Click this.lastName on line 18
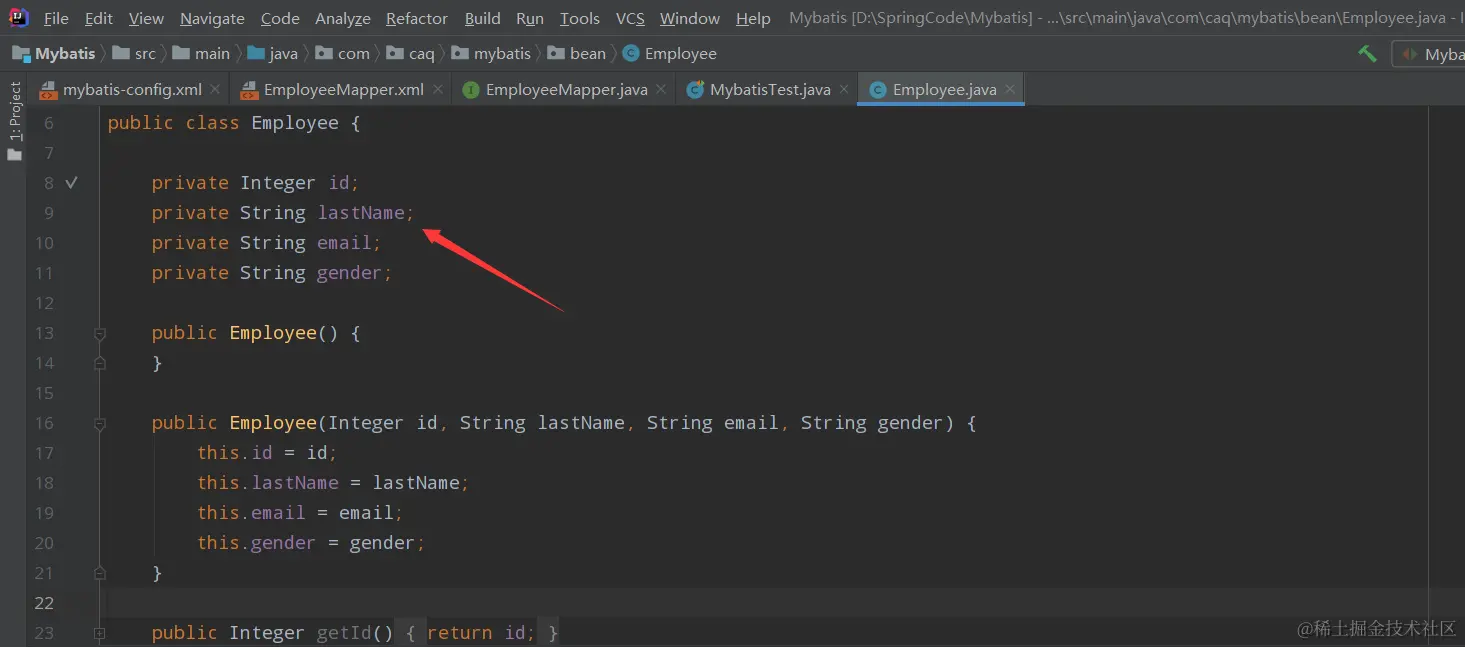1465x647 pixels. (268, 483)
